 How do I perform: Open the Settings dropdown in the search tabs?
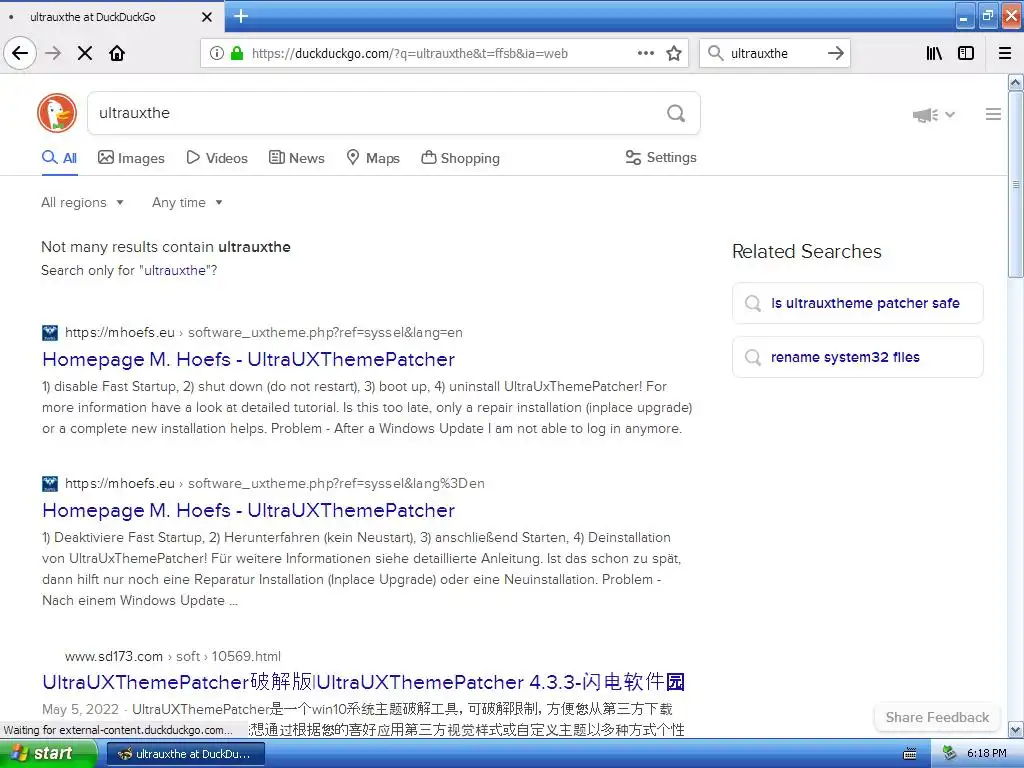coord(661,157)
